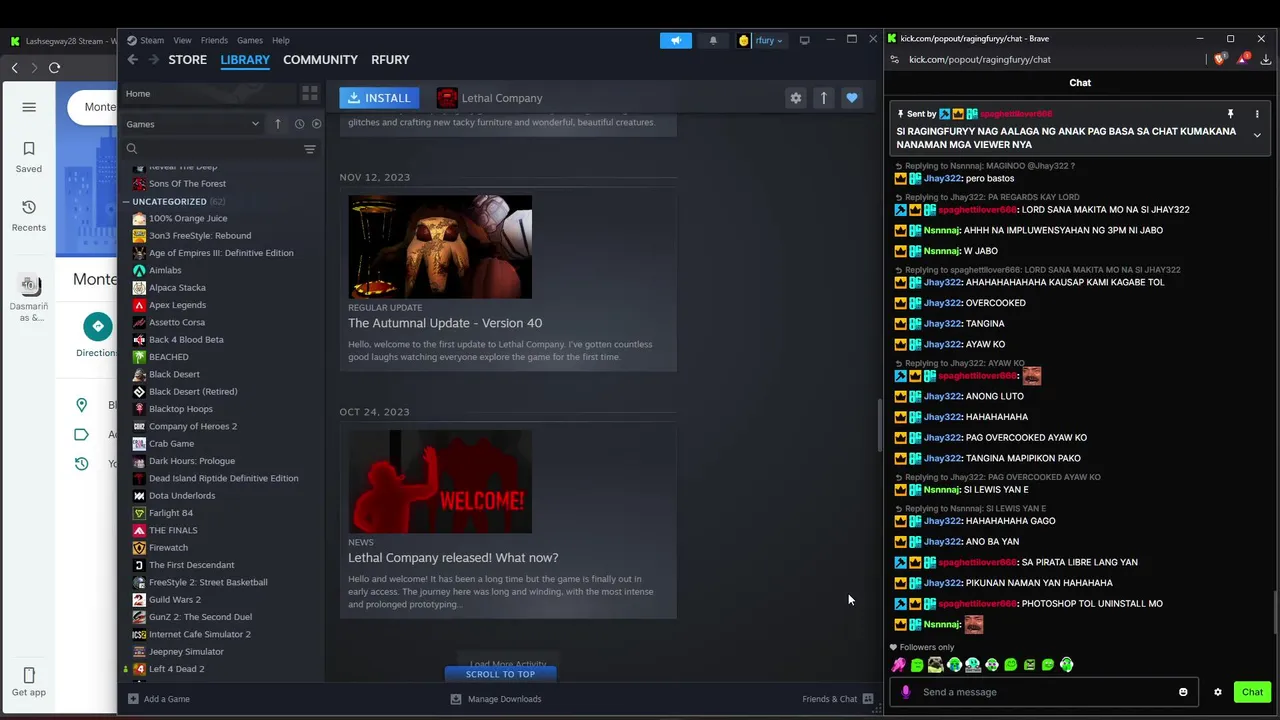
Task: Open Lethal Company released! What now? post
Action: pos(453,558)
